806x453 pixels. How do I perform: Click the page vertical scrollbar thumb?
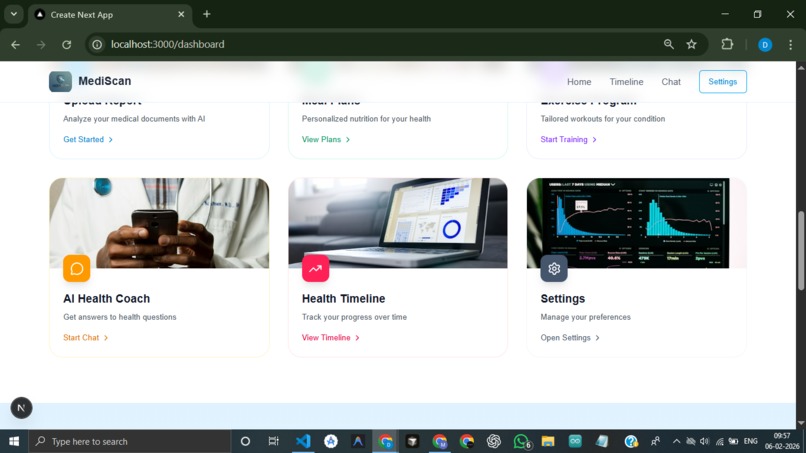click(x=801, y=250)
